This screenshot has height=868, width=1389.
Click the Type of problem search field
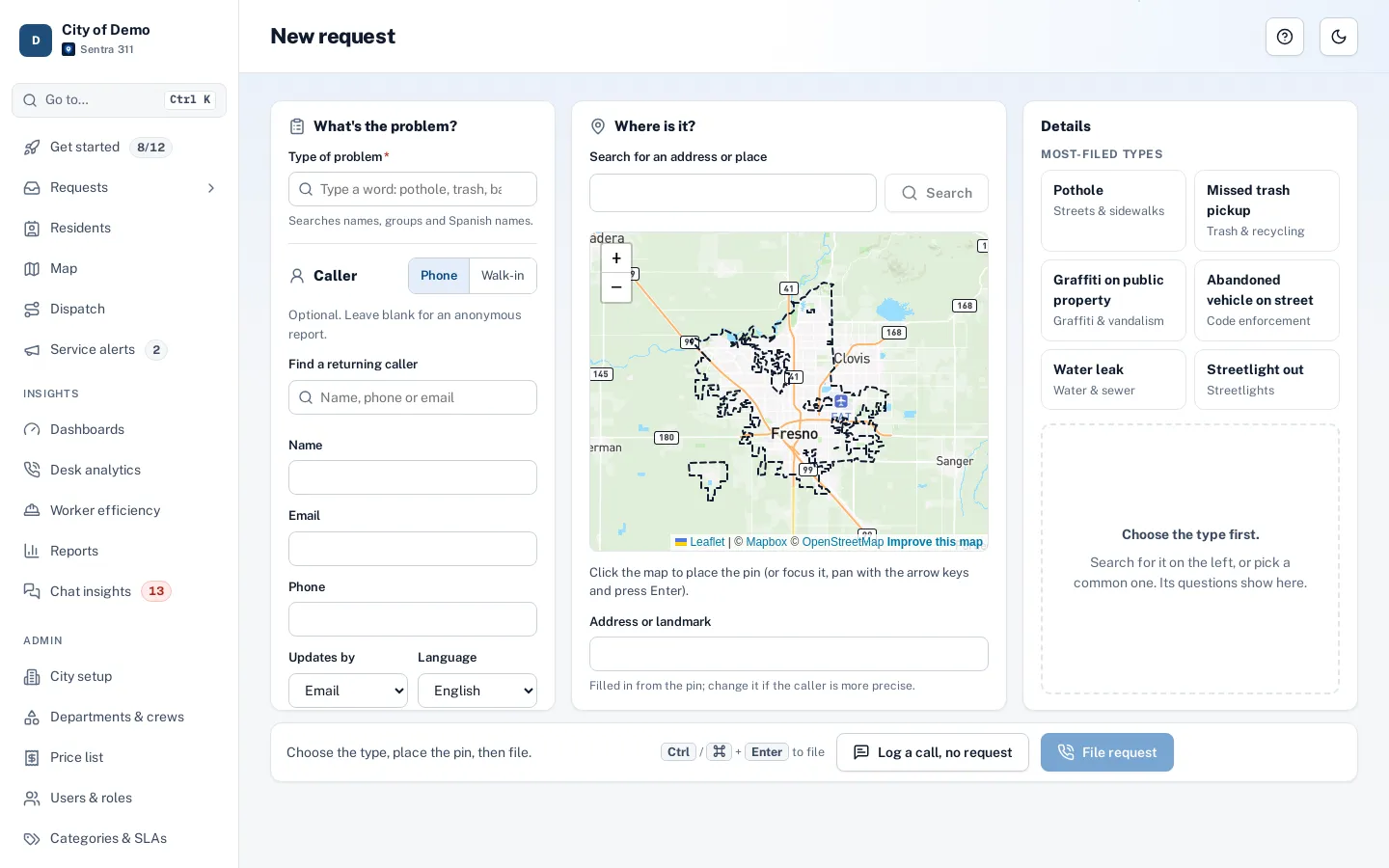[413, 189]
